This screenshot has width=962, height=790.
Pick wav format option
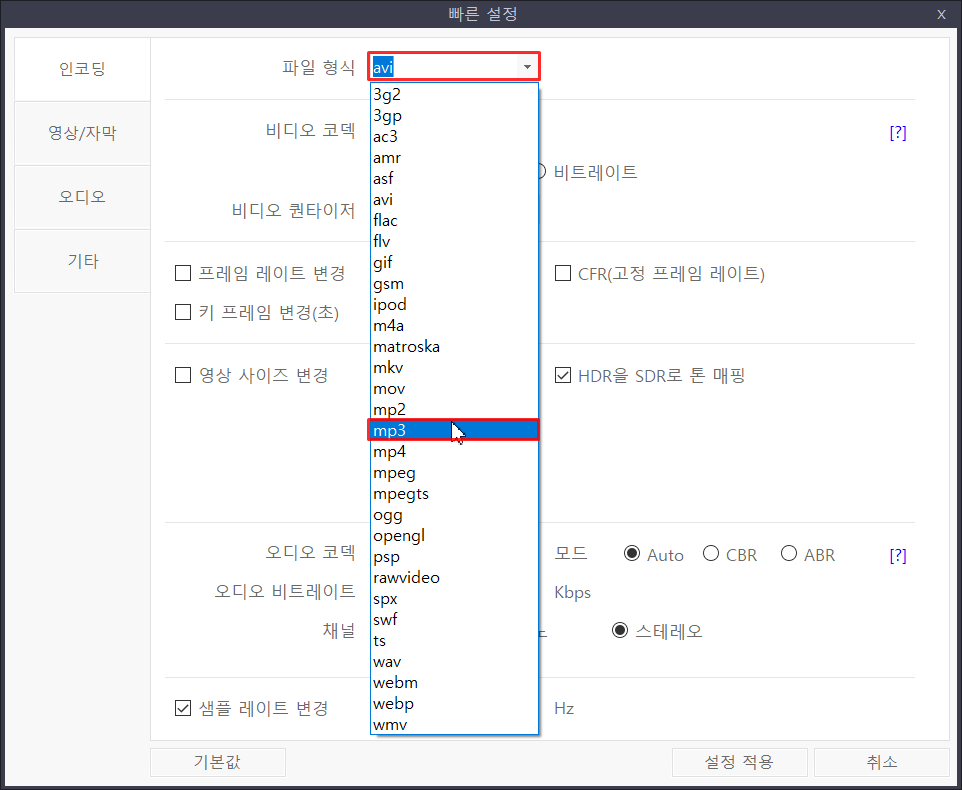coord(454,661)
